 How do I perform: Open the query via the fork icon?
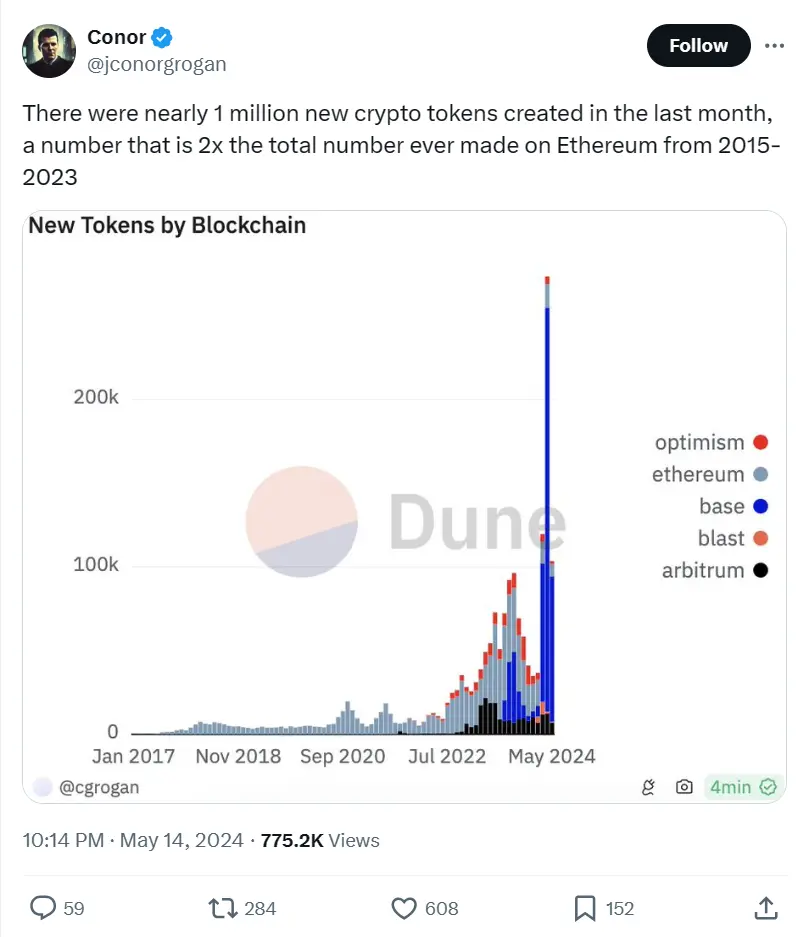(648, 788)
